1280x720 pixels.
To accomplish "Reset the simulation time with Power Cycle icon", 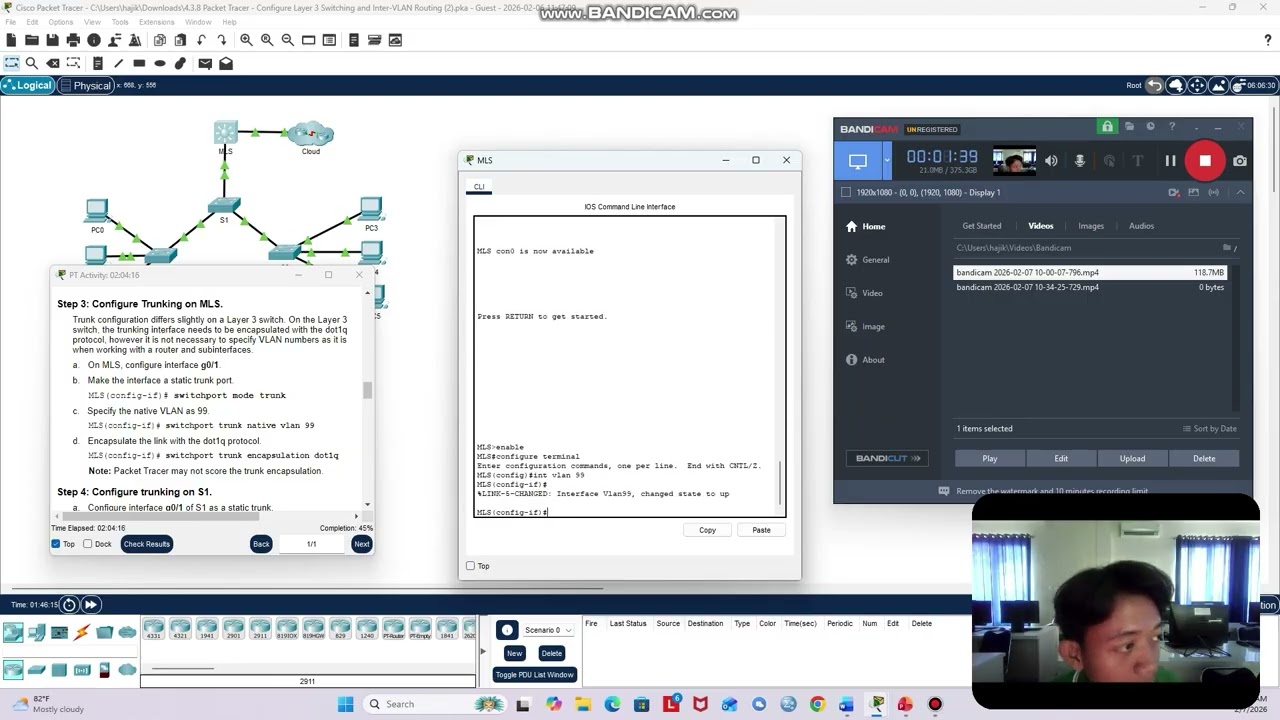I will tap(69, 604).
